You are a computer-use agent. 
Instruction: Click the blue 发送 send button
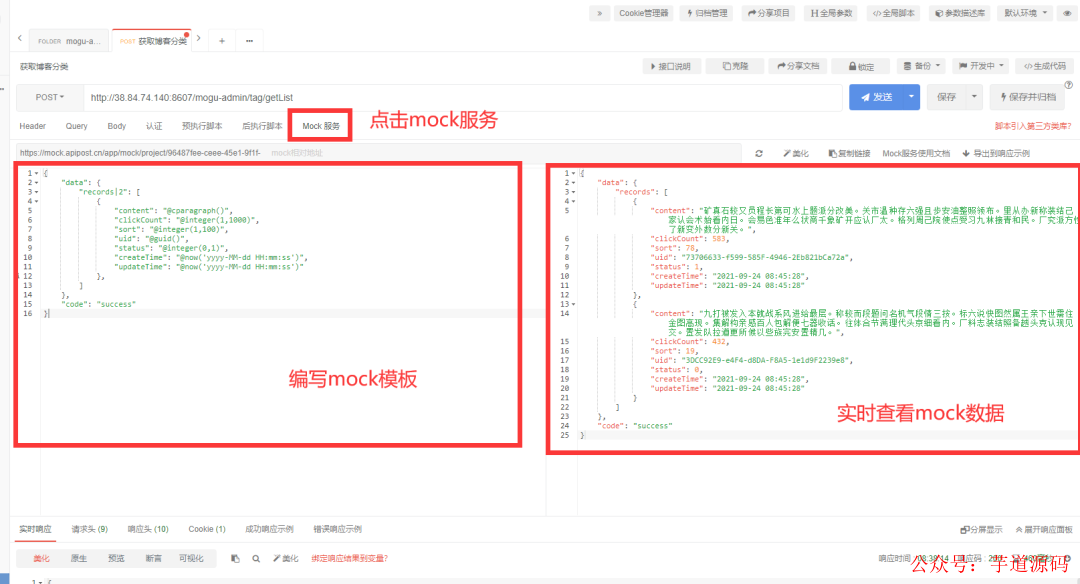[x=875, y=98]
